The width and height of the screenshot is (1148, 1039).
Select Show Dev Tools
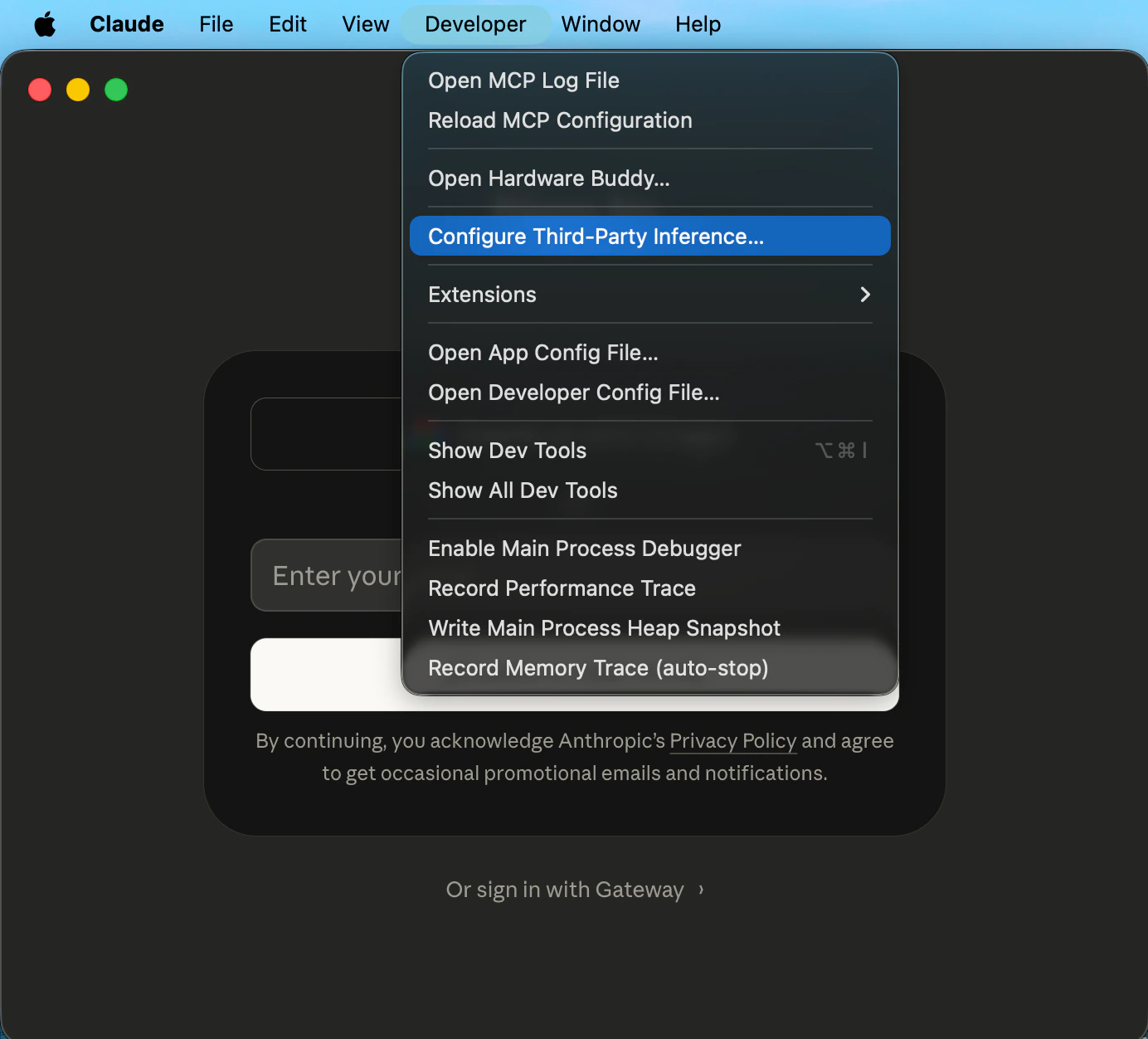[x=650, y=451]
